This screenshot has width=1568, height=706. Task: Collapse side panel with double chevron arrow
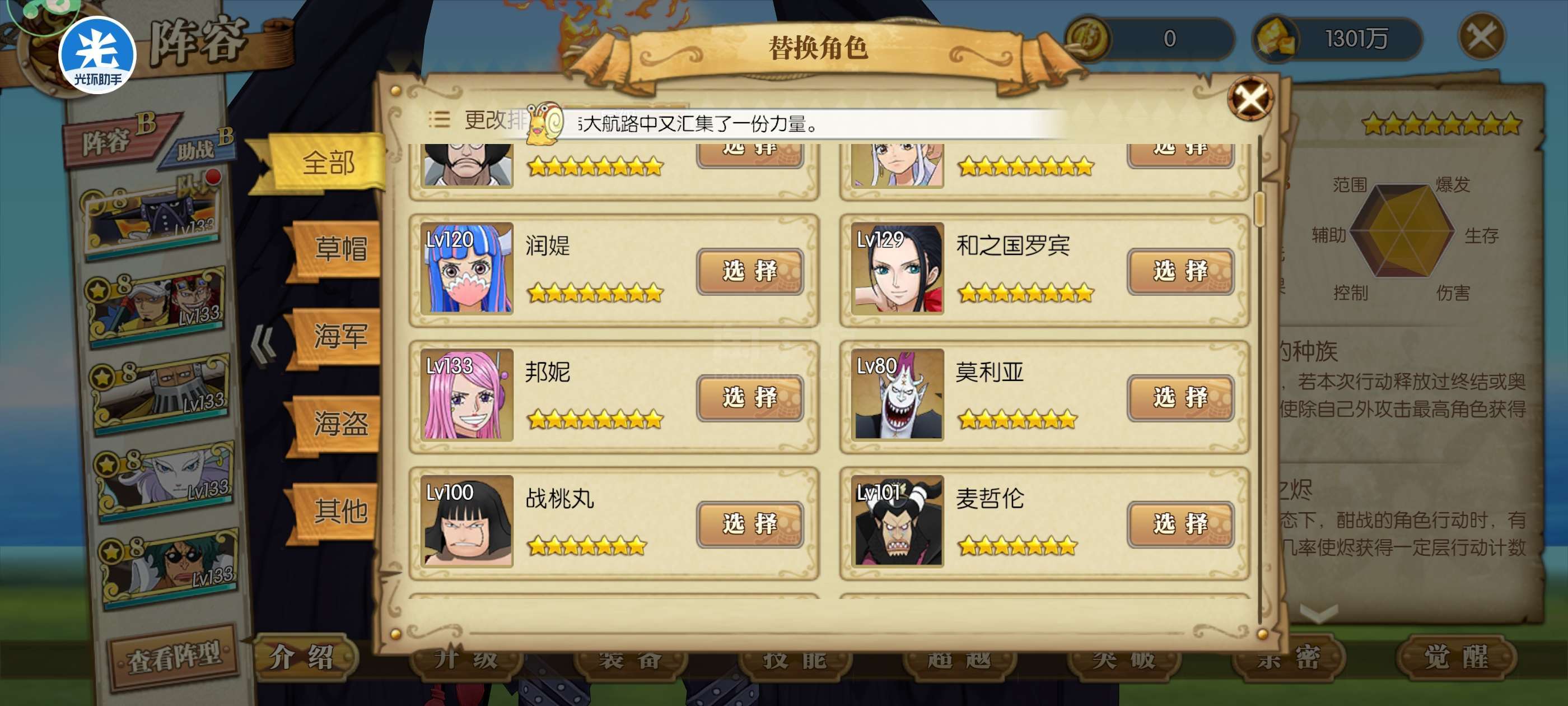coord(263,345)
